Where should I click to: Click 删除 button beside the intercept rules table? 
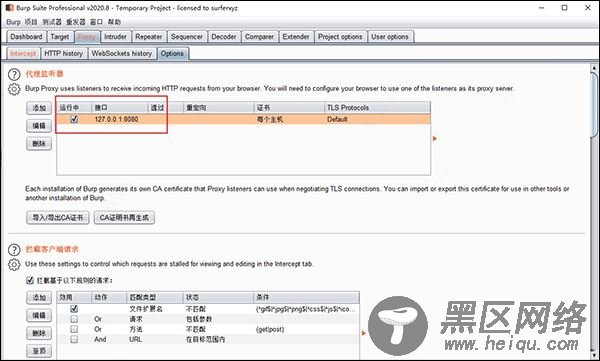point(39,333)
